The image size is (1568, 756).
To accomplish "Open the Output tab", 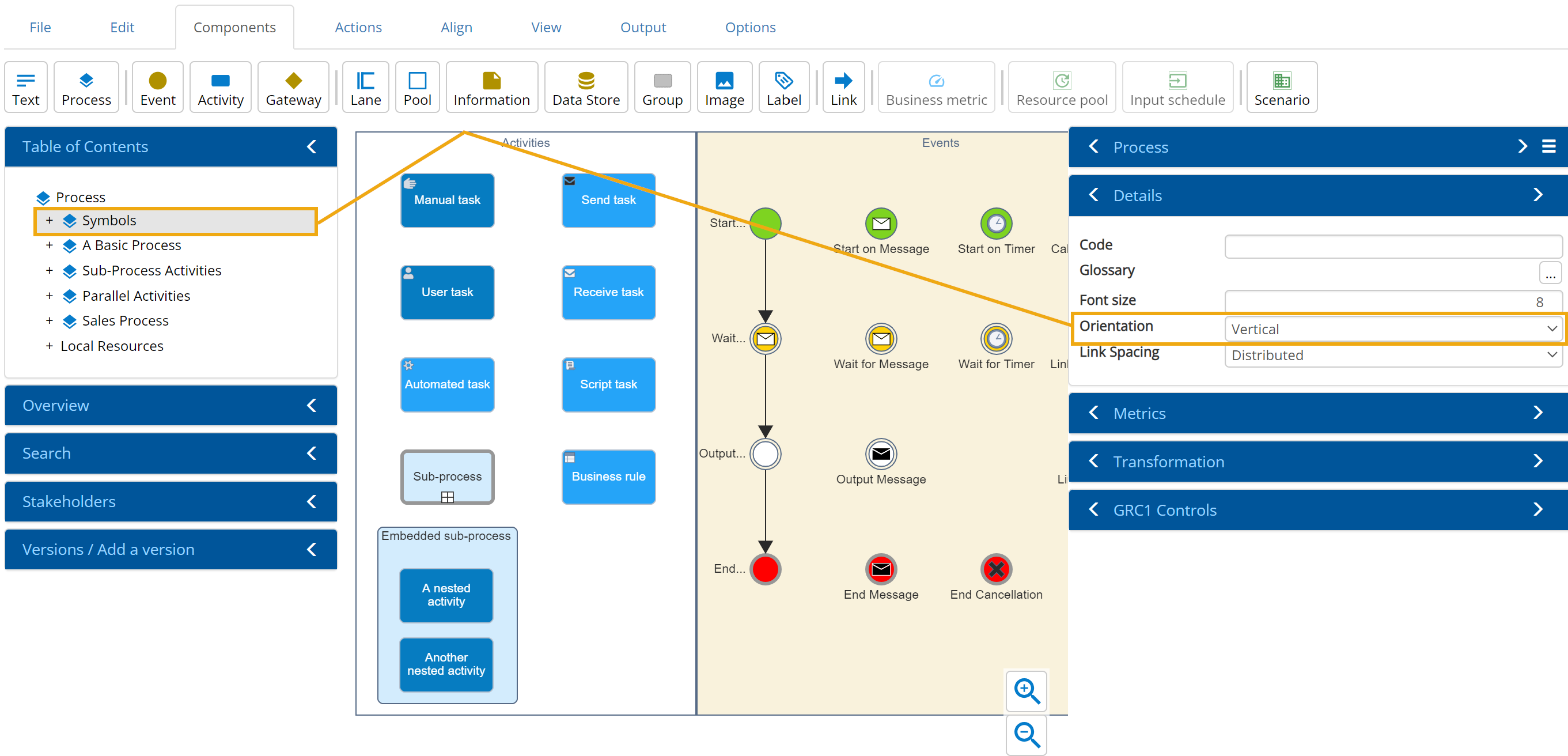I will click(642, 28).
